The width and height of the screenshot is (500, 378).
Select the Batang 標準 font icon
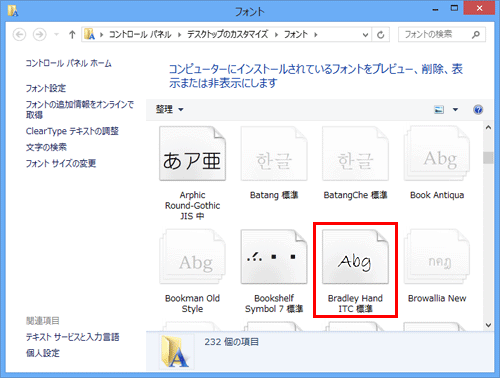click(274, 154)
